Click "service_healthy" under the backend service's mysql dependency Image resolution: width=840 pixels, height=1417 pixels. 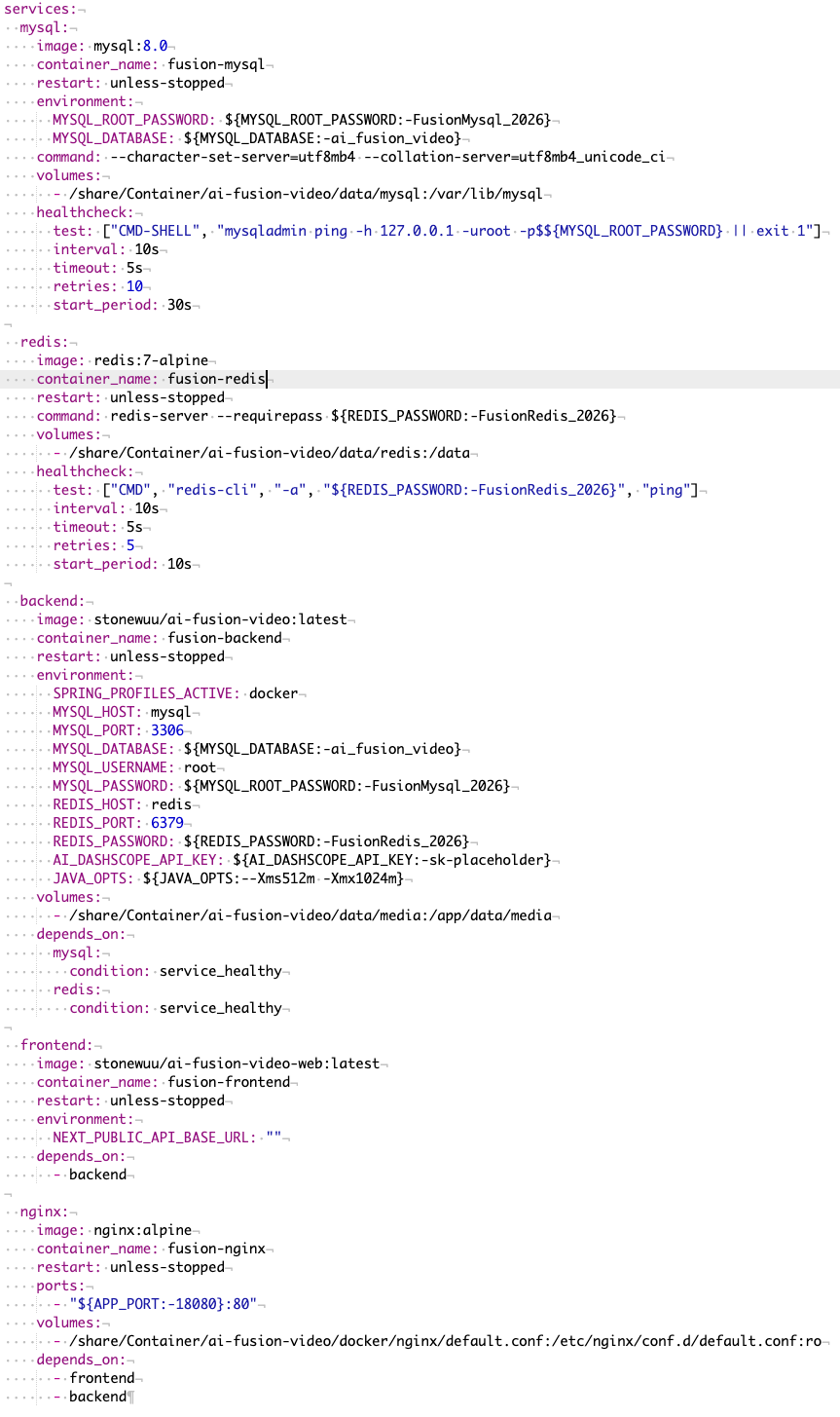(x=220, y=971)
